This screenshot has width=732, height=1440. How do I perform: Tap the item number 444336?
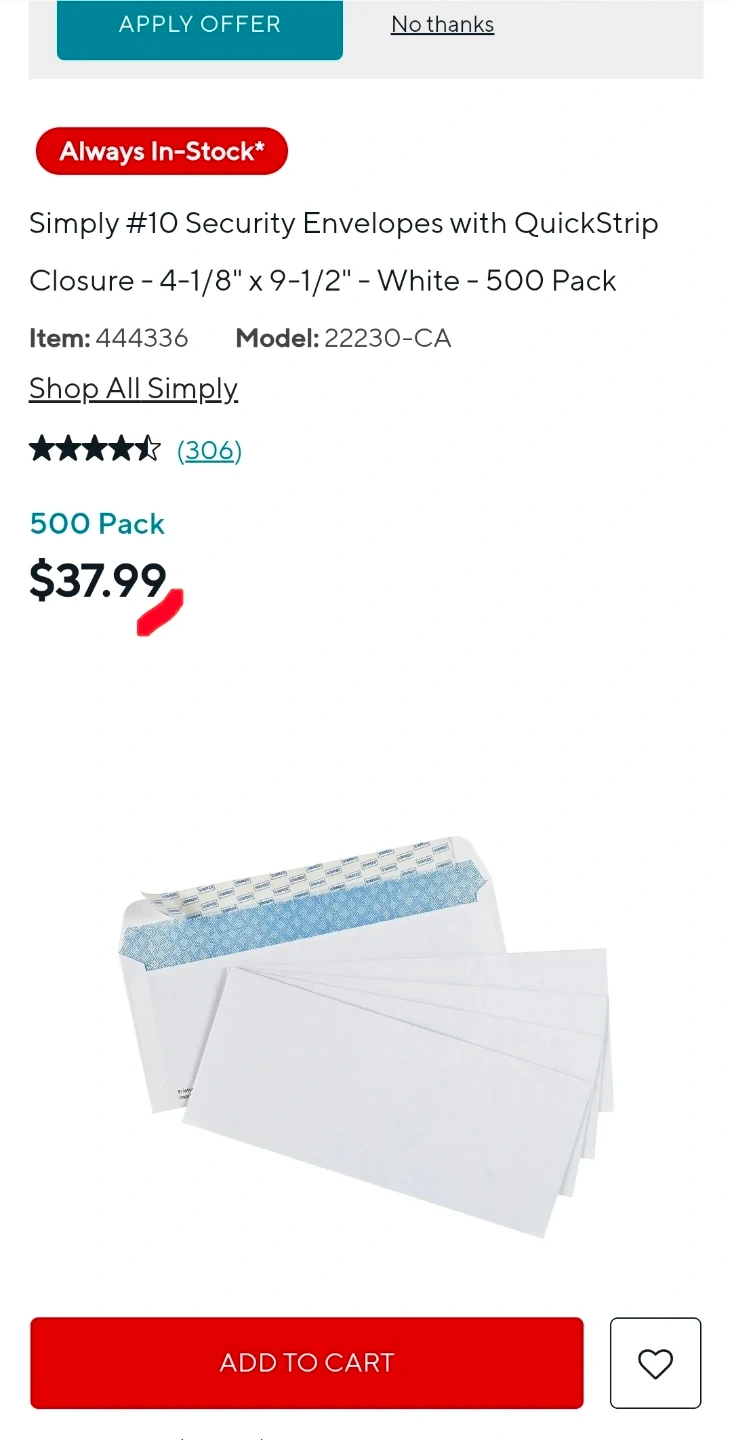(141, 338)
